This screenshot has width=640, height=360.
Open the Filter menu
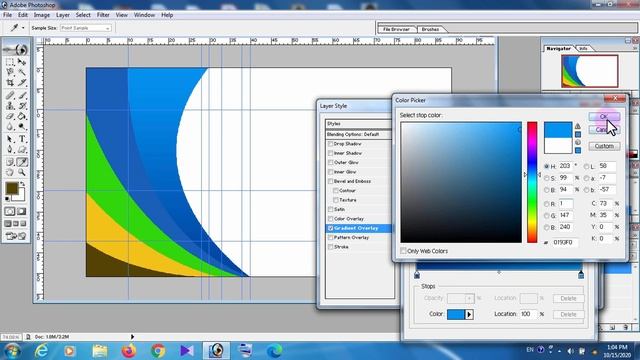103,15
